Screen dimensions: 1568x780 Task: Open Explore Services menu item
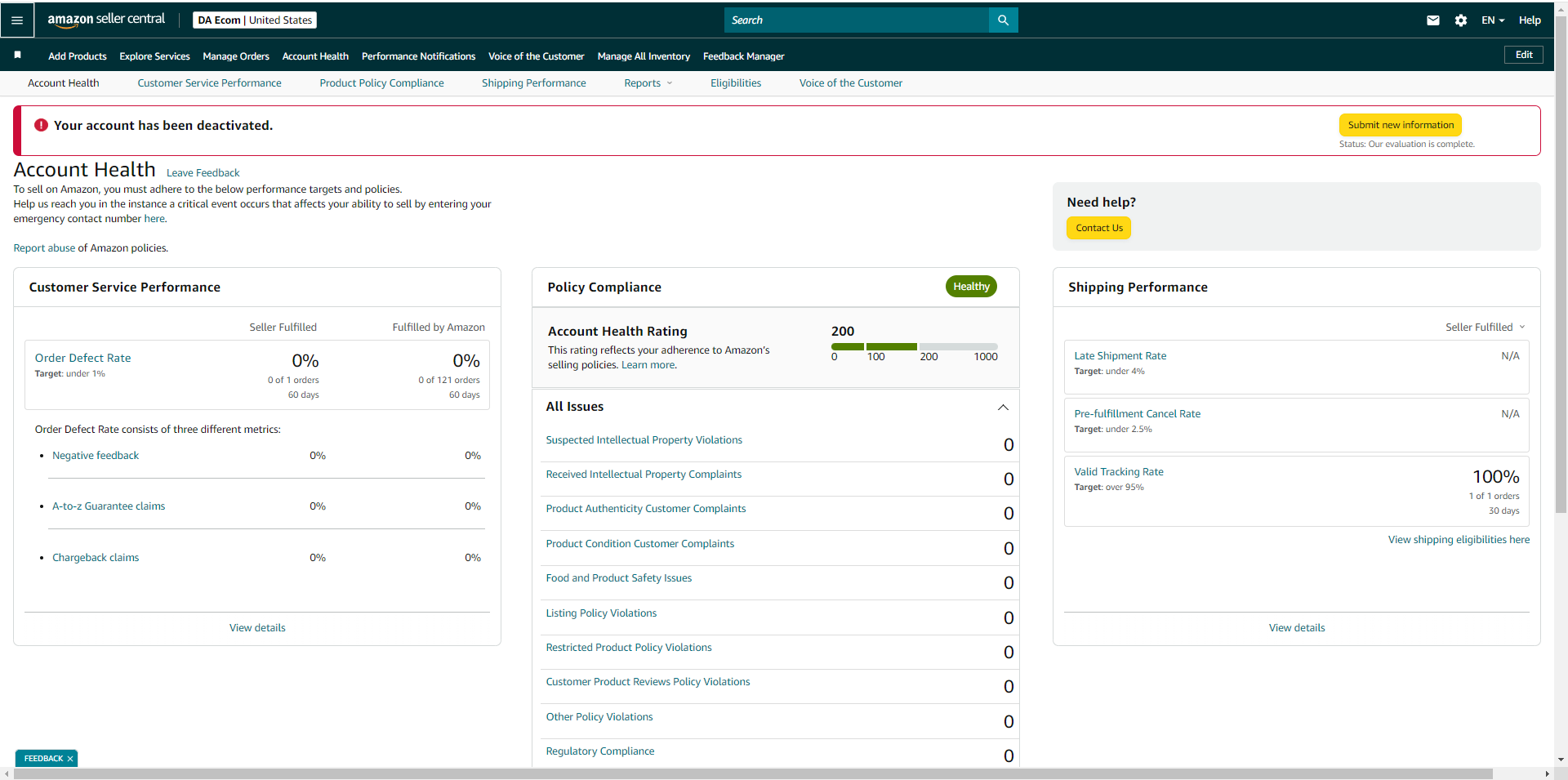[154, 56]
